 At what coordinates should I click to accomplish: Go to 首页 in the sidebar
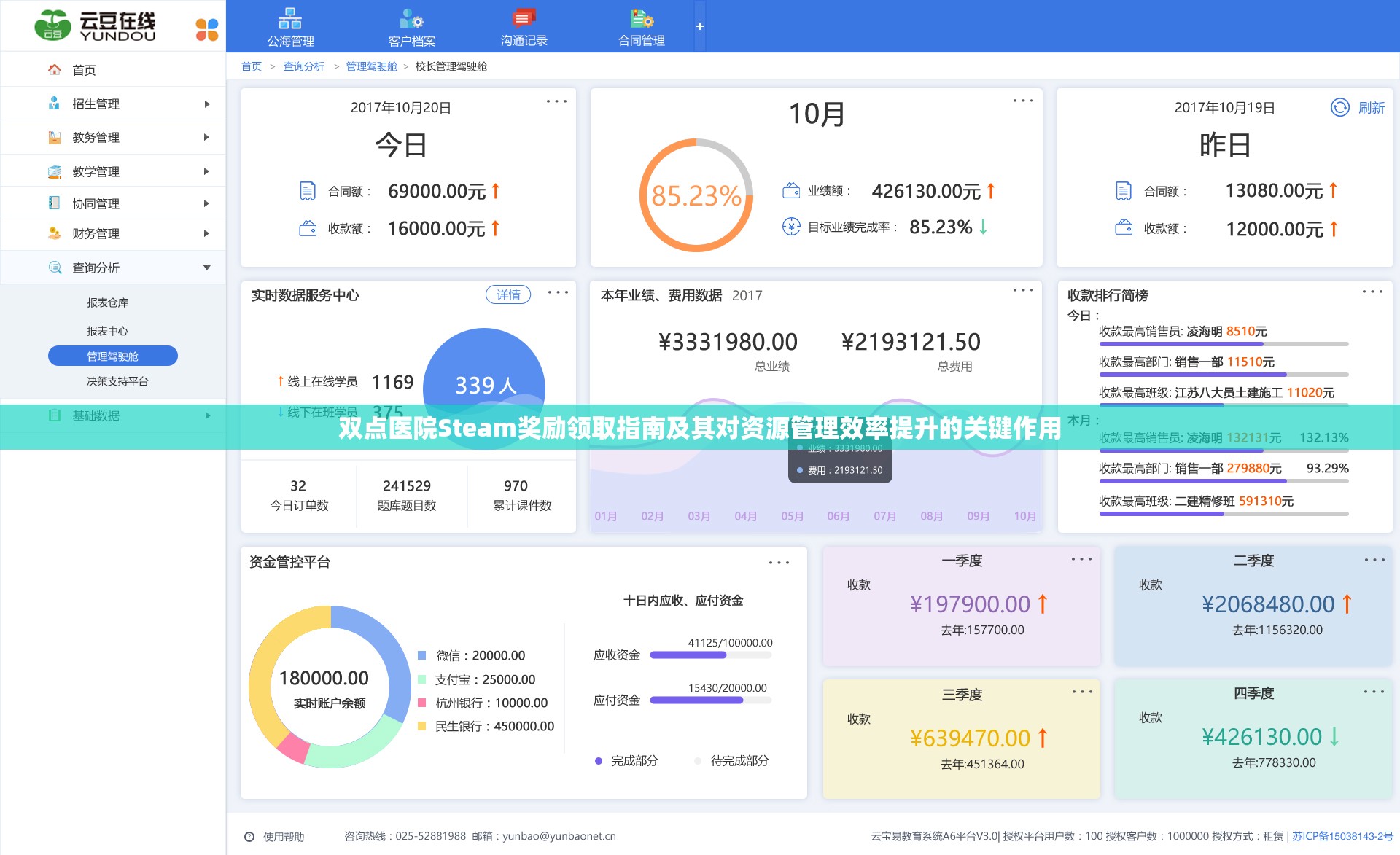click(84, 70)
